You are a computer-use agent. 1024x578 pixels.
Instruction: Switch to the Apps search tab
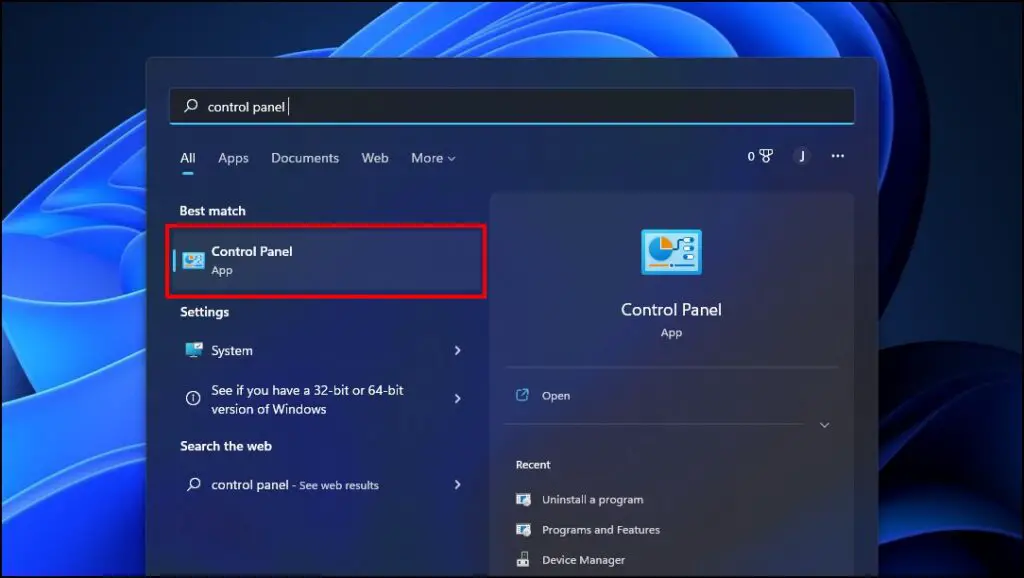tap(233, 158)
